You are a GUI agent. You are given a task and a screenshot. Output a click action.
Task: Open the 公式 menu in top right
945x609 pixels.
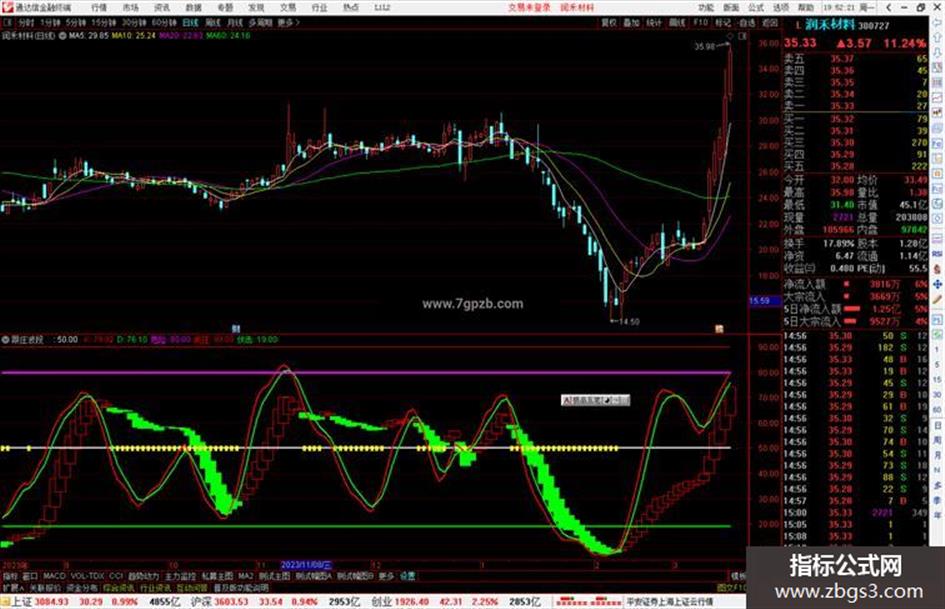coord(756,7)
